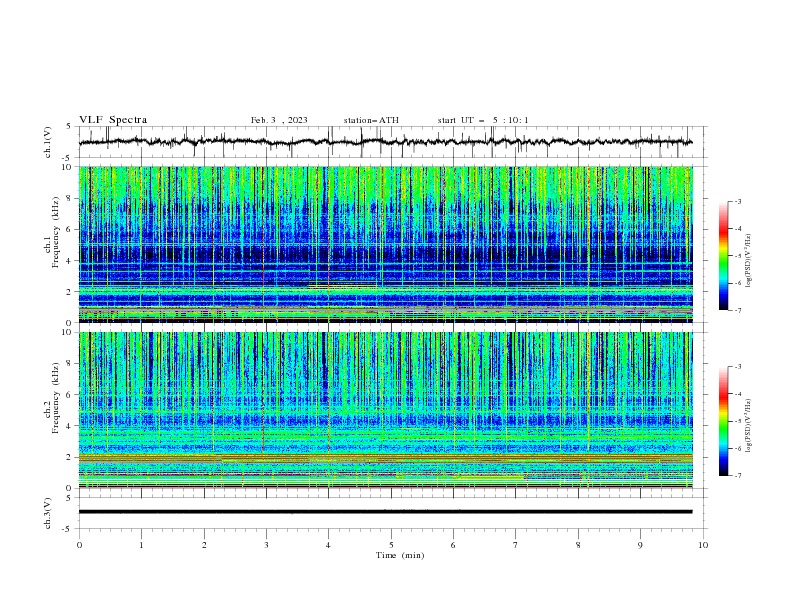
Task: Click the 'ch.3(V)' axis label
Action: (48, 513)
